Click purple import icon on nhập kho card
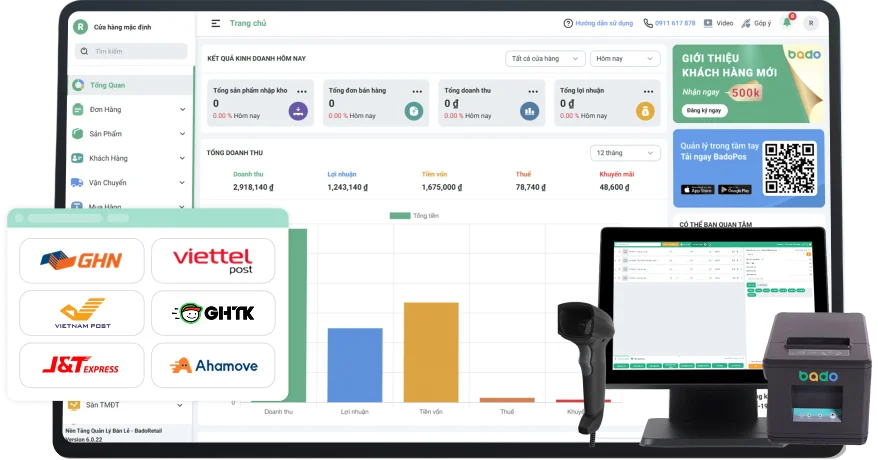Image resolution: width=878 pixels, height=460 pixels. coord(298,111)
